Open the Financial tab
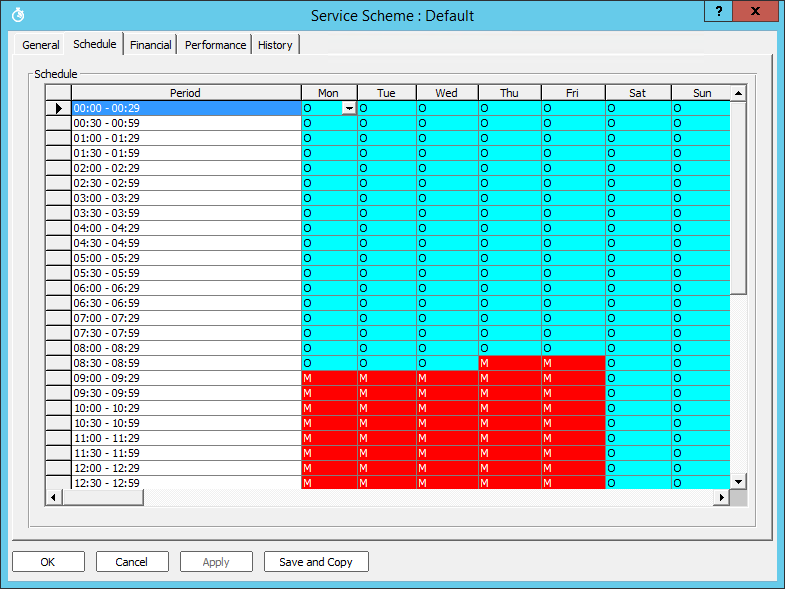Viewport: 785px width, 589px height. tap(150, 45)
